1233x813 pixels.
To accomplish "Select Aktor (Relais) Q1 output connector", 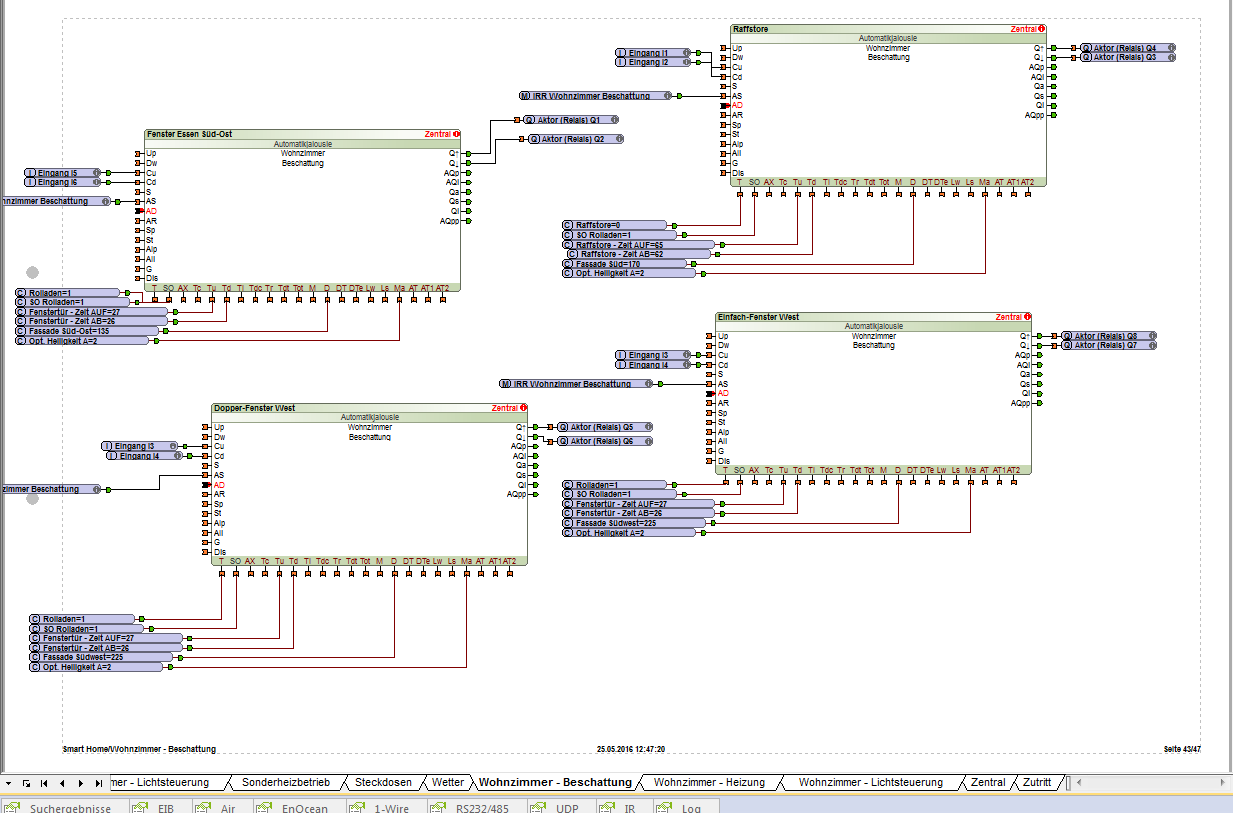I will tap(569, 120).
